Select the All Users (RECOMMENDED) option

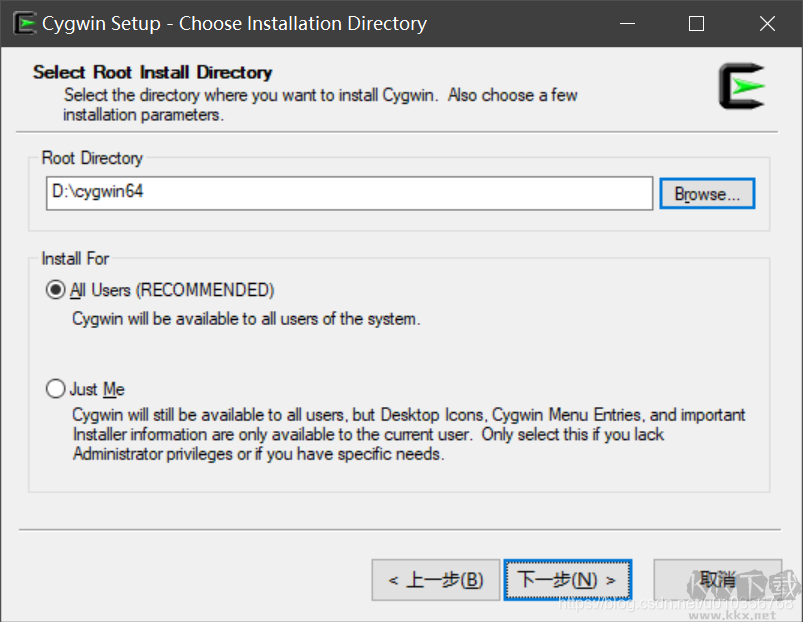pyautogui.click(x=56, y=290)
